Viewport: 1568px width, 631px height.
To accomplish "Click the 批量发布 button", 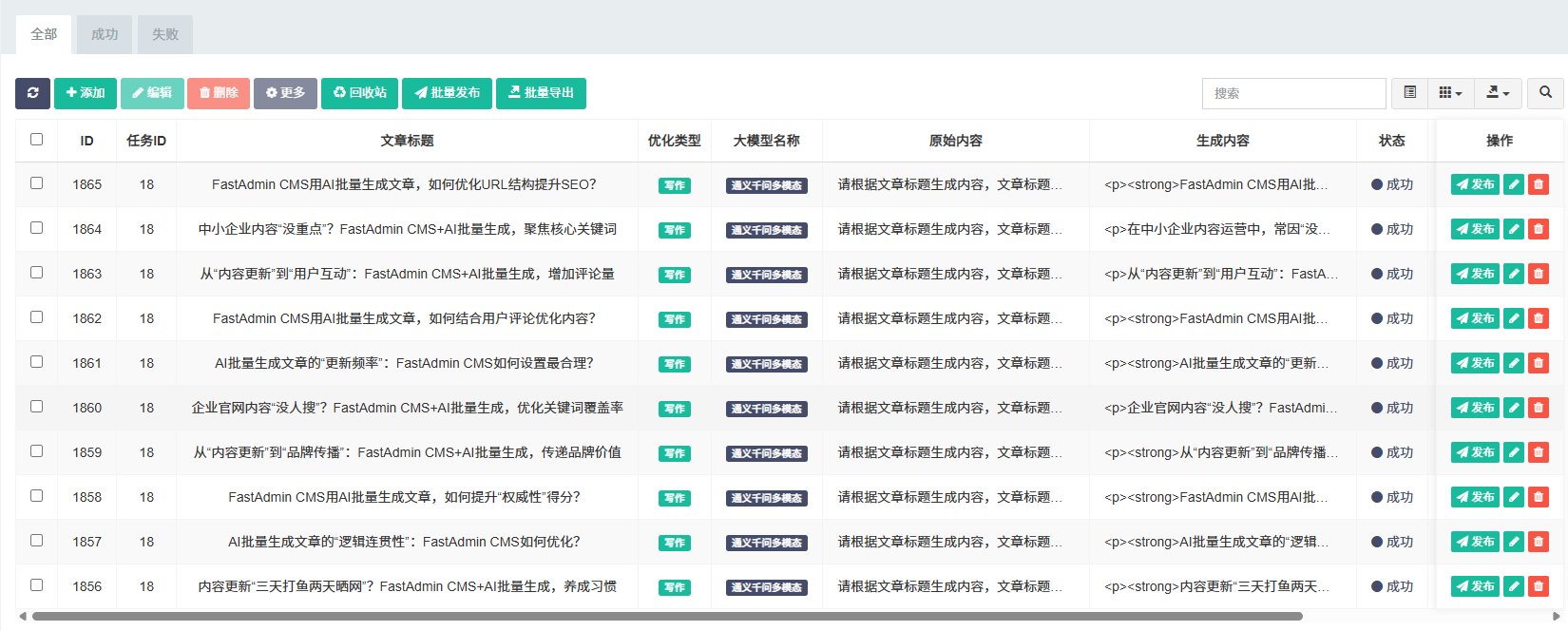I will [448, 93].
